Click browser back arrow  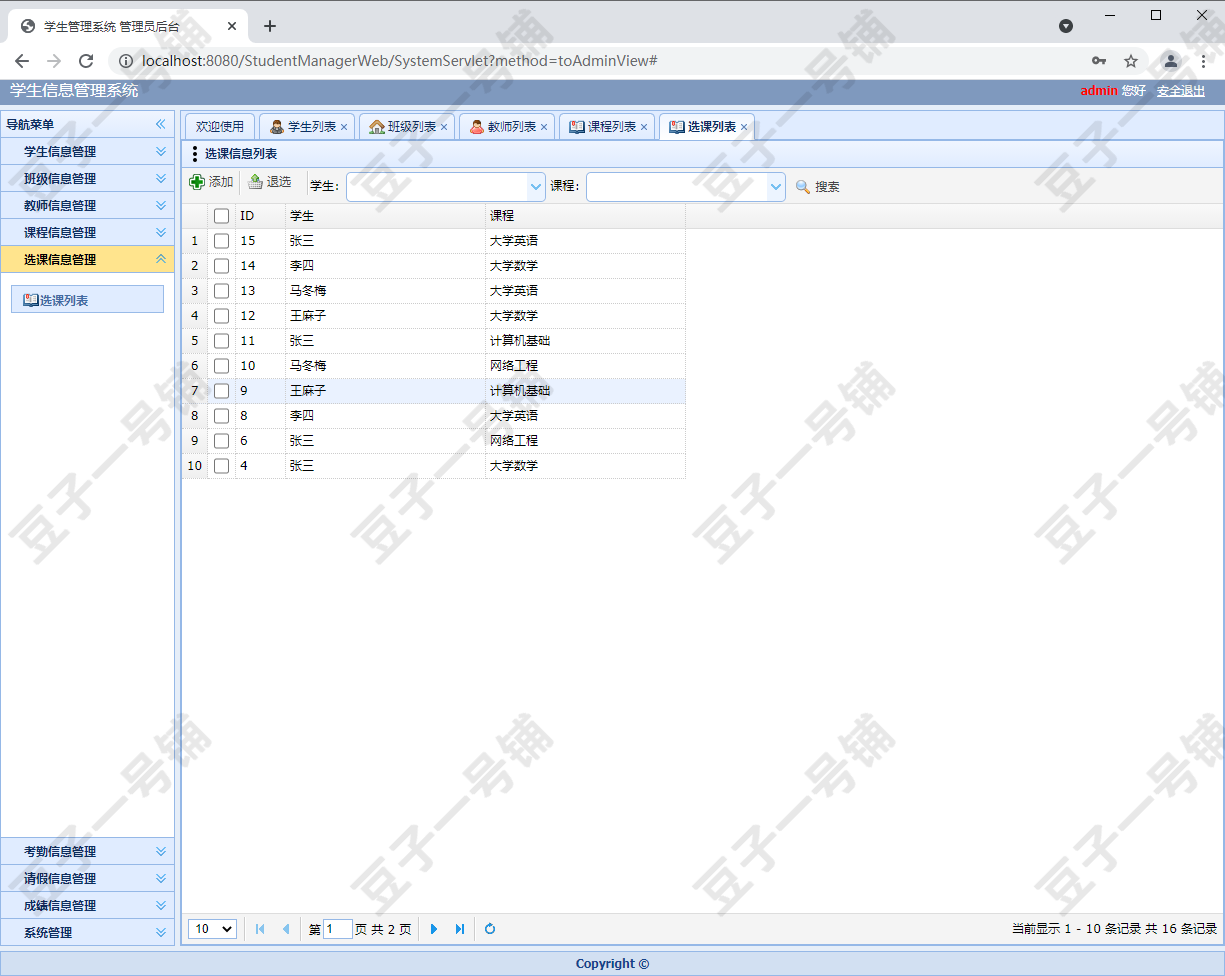pyautogui.click(x=22, y=61)
